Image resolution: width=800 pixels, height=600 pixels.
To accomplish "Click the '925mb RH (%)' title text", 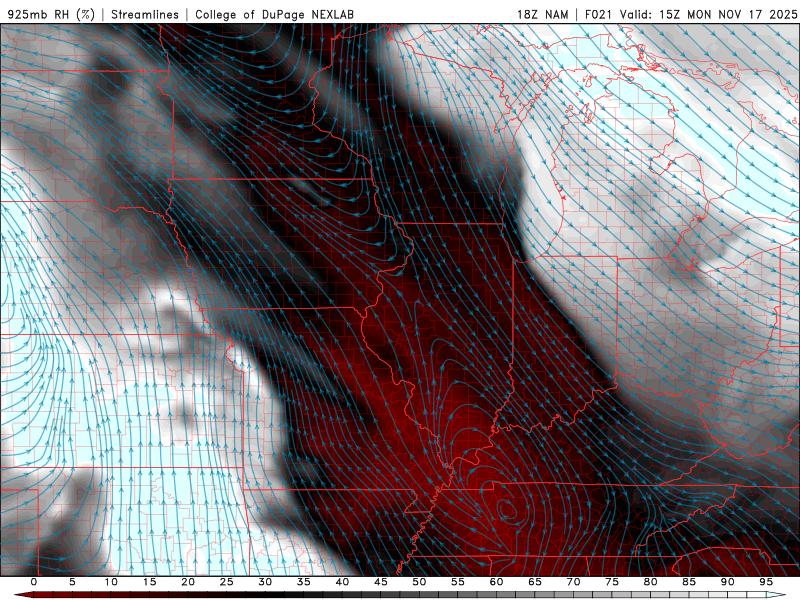I will [51, 14].
